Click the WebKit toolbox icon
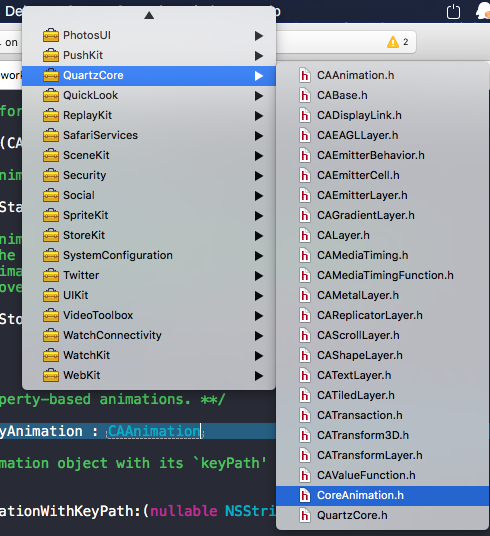This screenshot has height=536, width=490. pyautogui.click(x=51, y=375)
